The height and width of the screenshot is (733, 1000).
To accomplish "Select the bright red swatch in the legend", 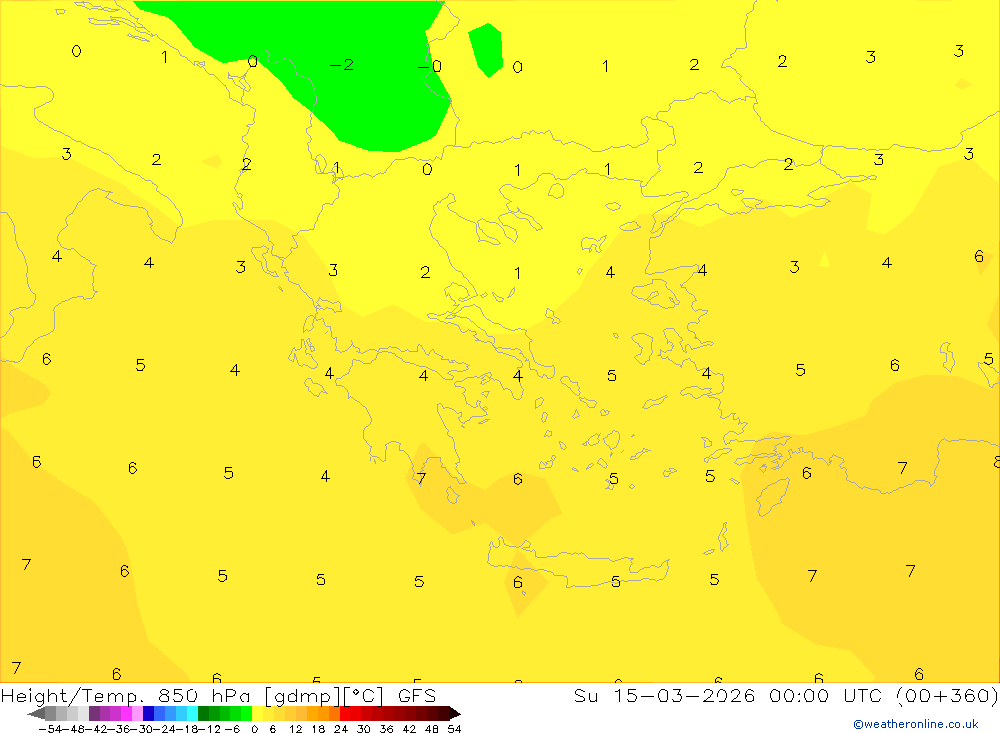I will (x=345, y=714).
